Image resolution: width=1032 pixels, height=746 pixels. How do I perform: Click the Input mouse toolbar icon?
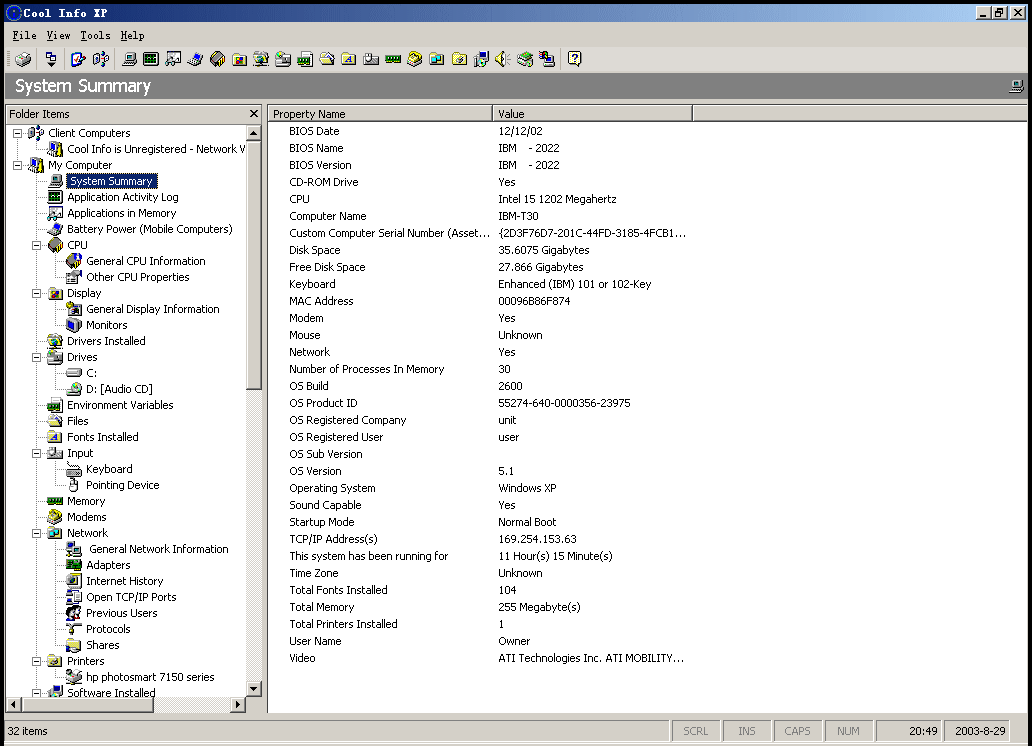pyautogui.click(x=371, y=59)
